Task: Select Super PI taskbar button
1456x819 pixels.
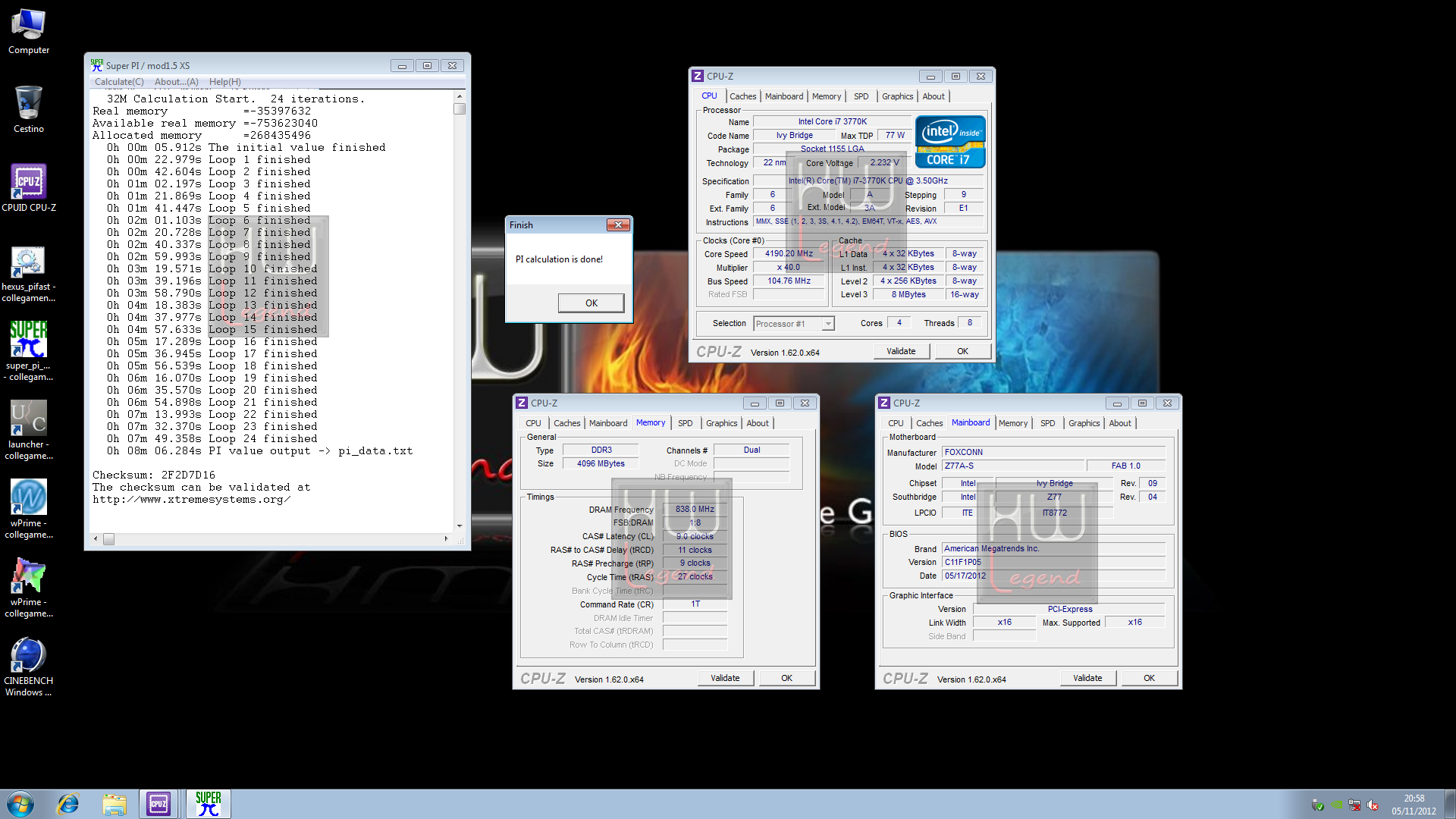Action: [209, 804]
